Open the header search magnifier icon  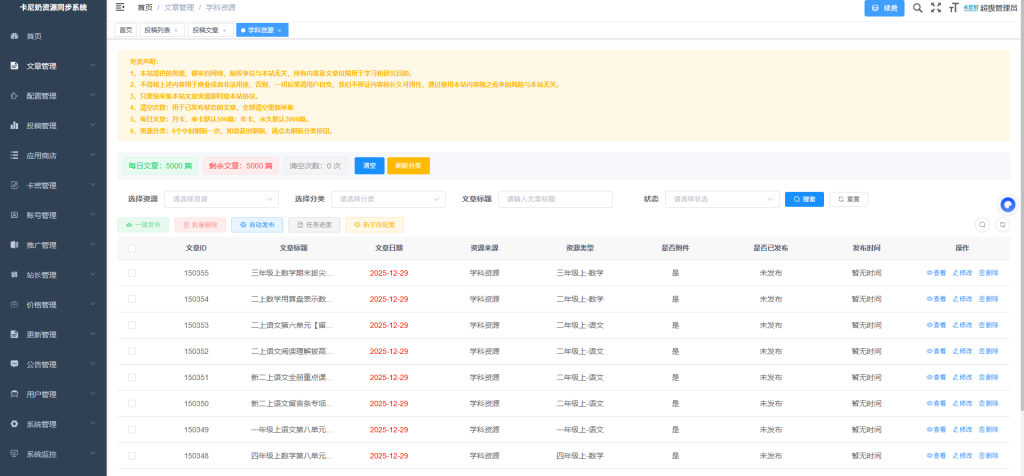coord(918,8)
